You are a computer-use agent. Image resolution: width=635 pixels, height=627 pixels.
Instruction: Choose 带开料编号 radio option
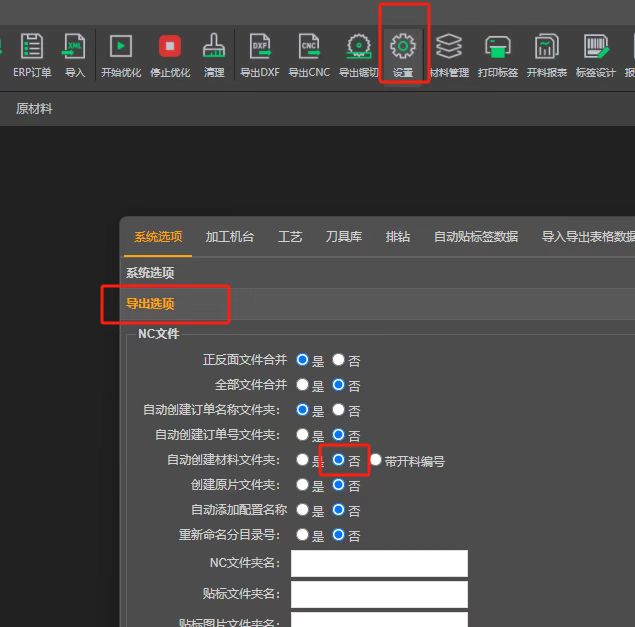[x=377, y=461]
